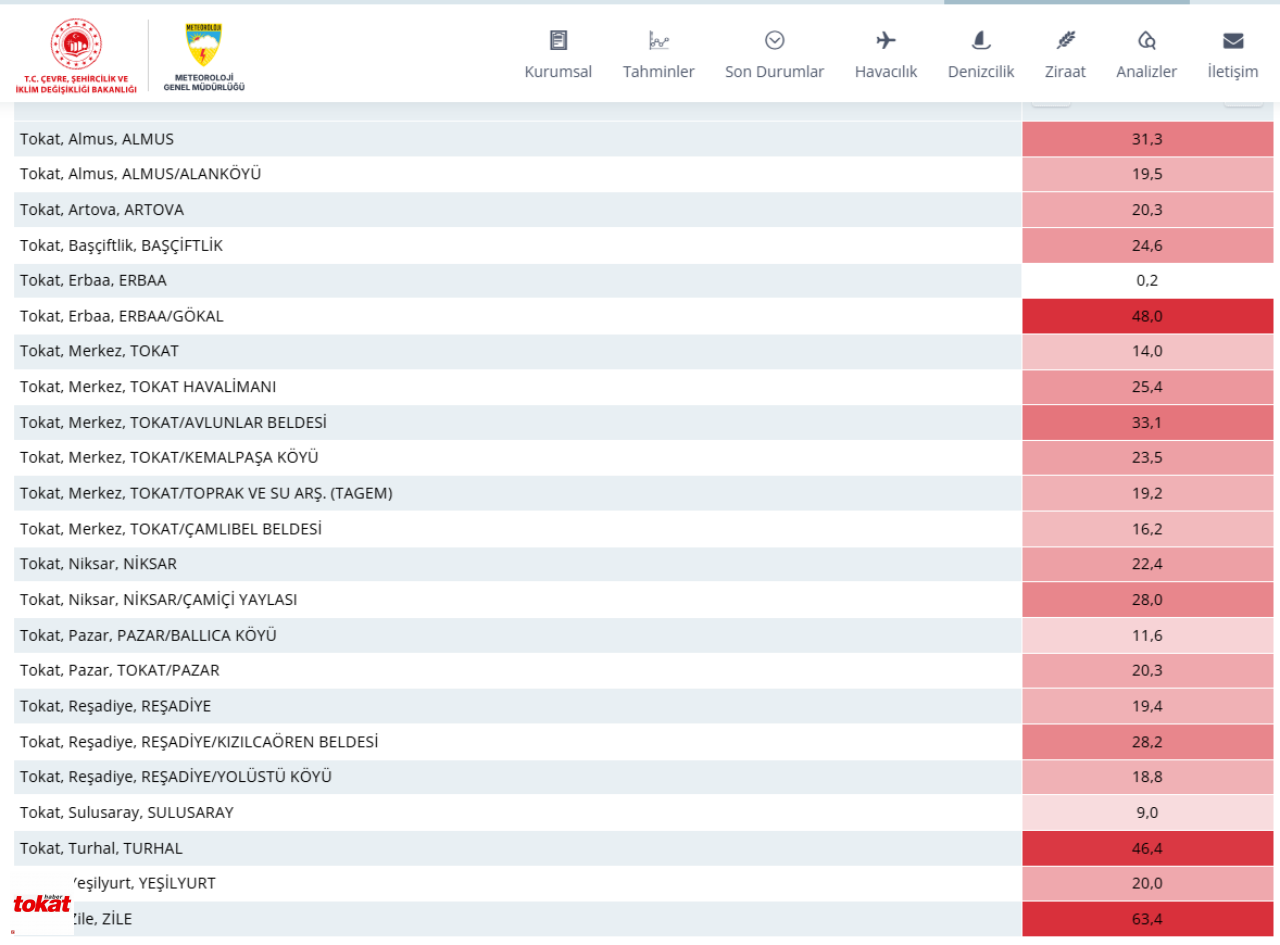
Task: Select the Havacılık airplane icon
Action: [x=885, y=40]
